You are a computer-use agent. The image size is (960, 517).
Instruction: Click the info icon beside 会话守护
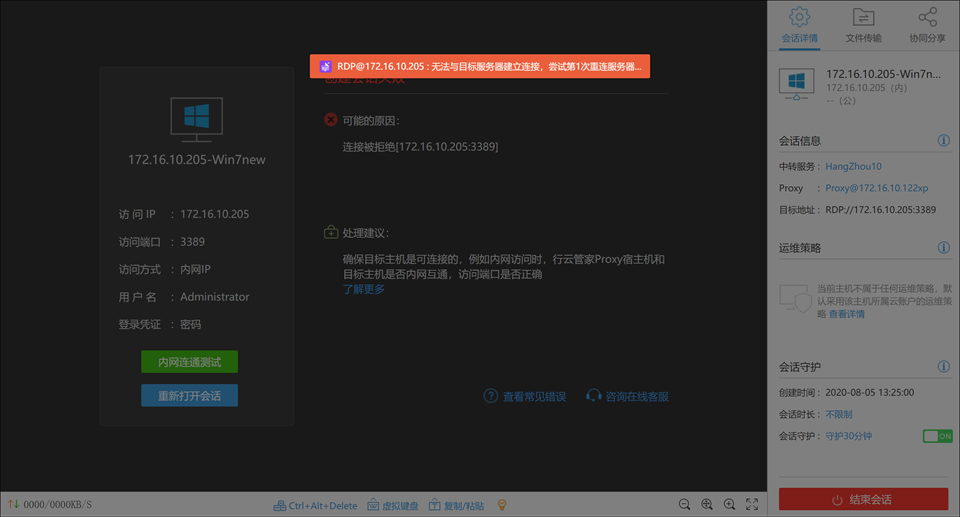tap(943, 367)
